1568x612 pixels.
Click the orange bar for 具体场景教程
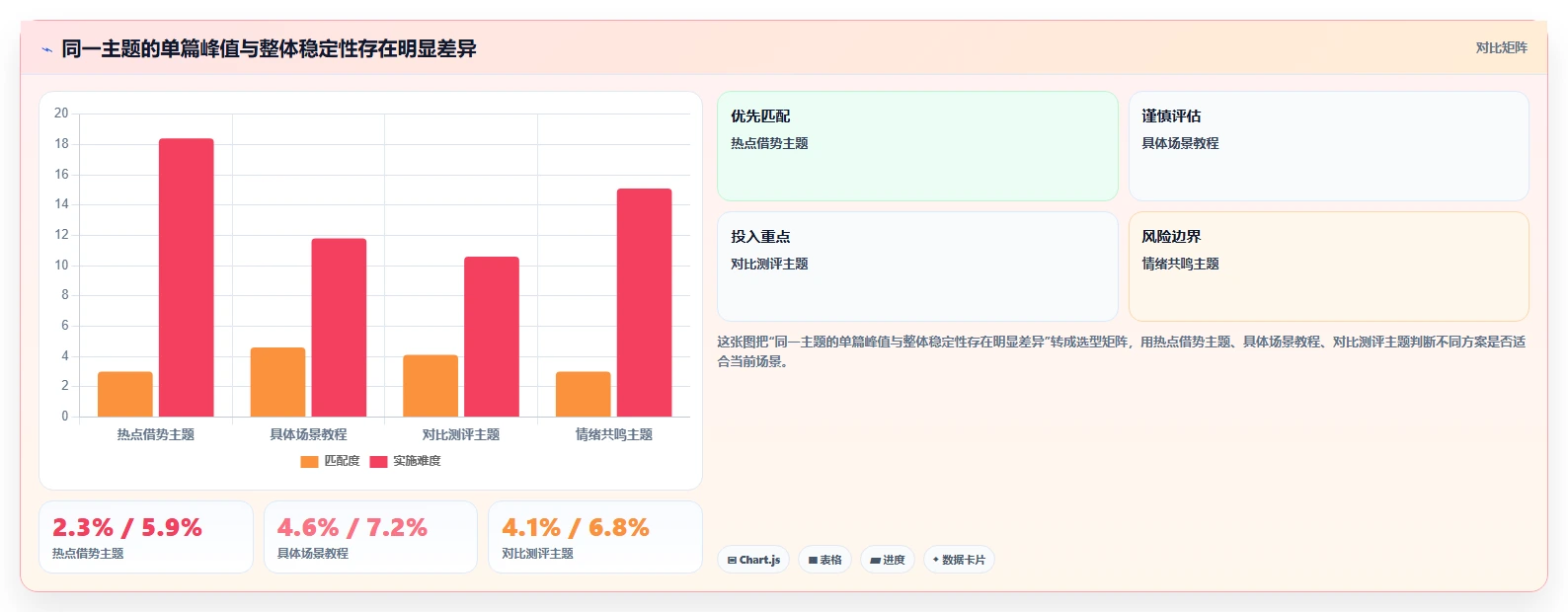tap(277, 382)
